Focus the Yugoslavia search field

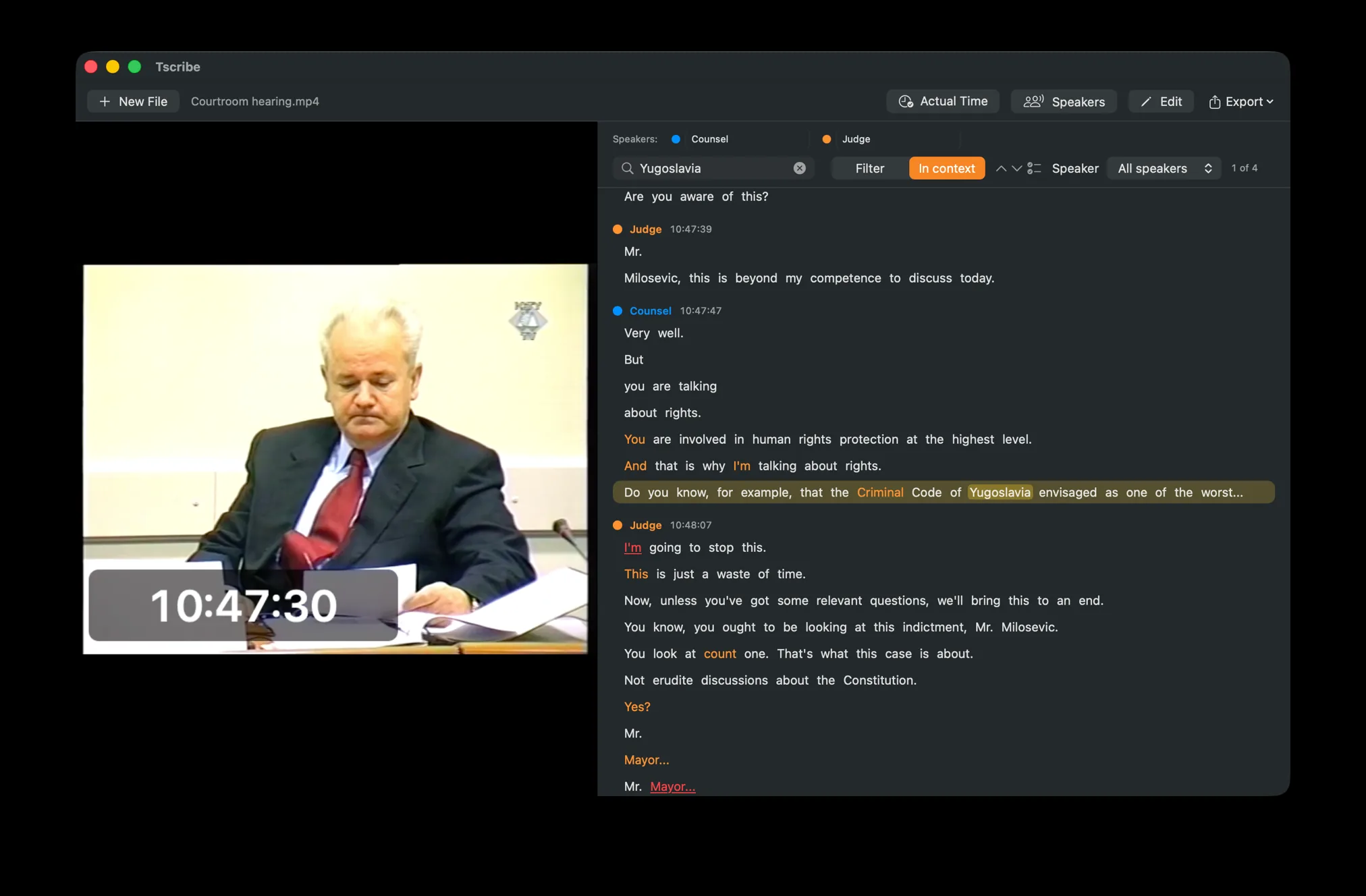(713, 168)
